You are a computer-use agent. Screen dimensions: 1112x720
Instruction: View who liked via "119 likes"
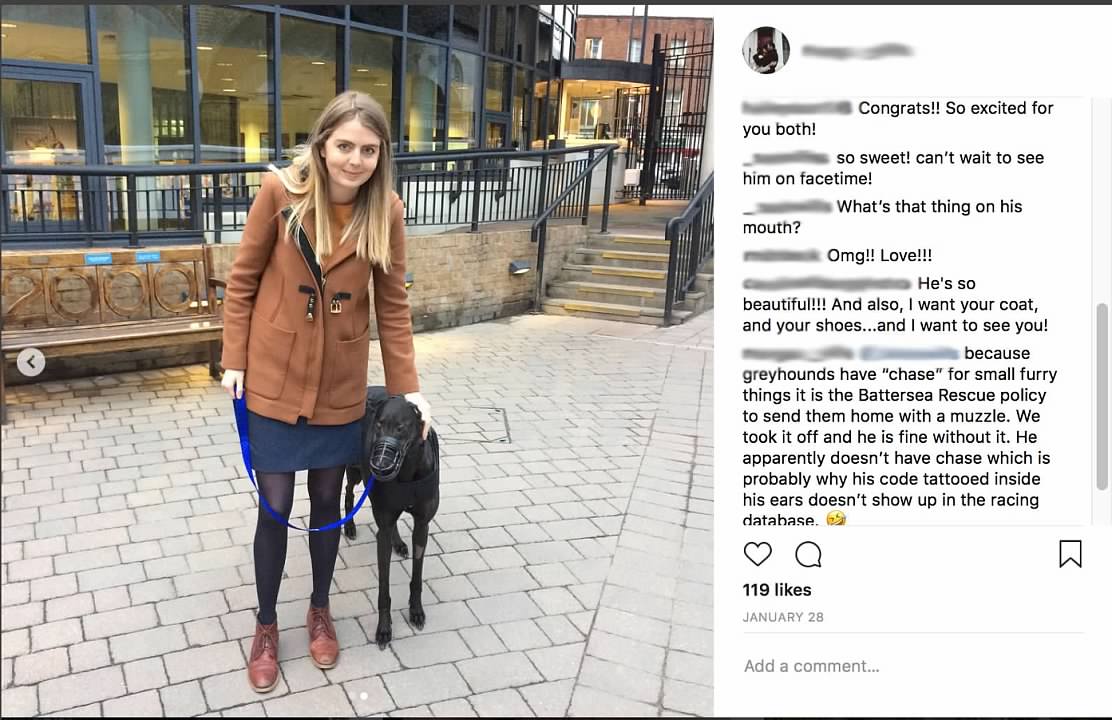coord(777,589)
